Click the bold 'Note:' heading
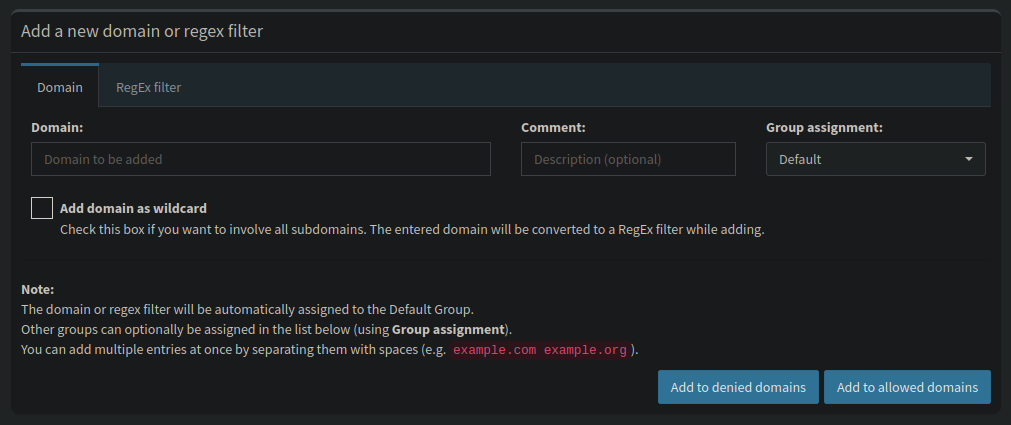This screenshot has width=1011, height=425. [x=37, y=289]
